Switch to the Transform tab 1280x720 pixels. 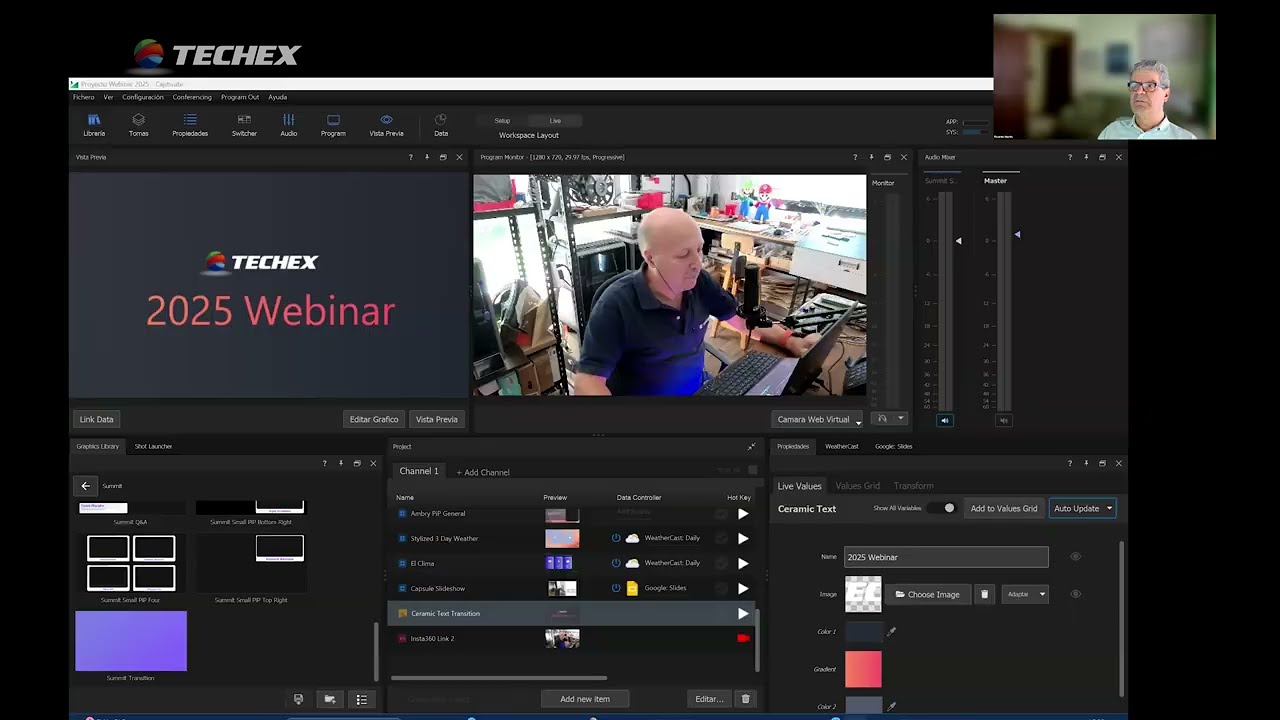[914, 486]
